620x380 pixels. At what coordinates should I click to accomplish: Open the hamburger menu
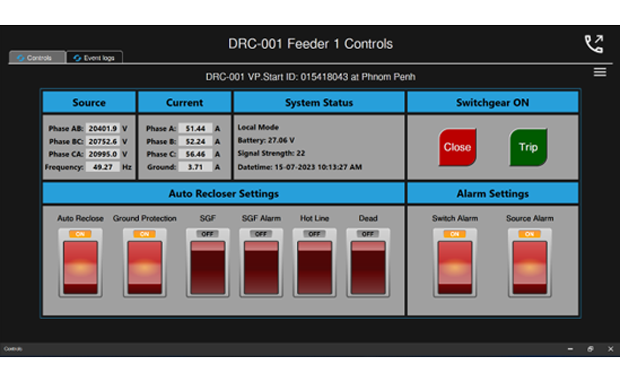599,72
